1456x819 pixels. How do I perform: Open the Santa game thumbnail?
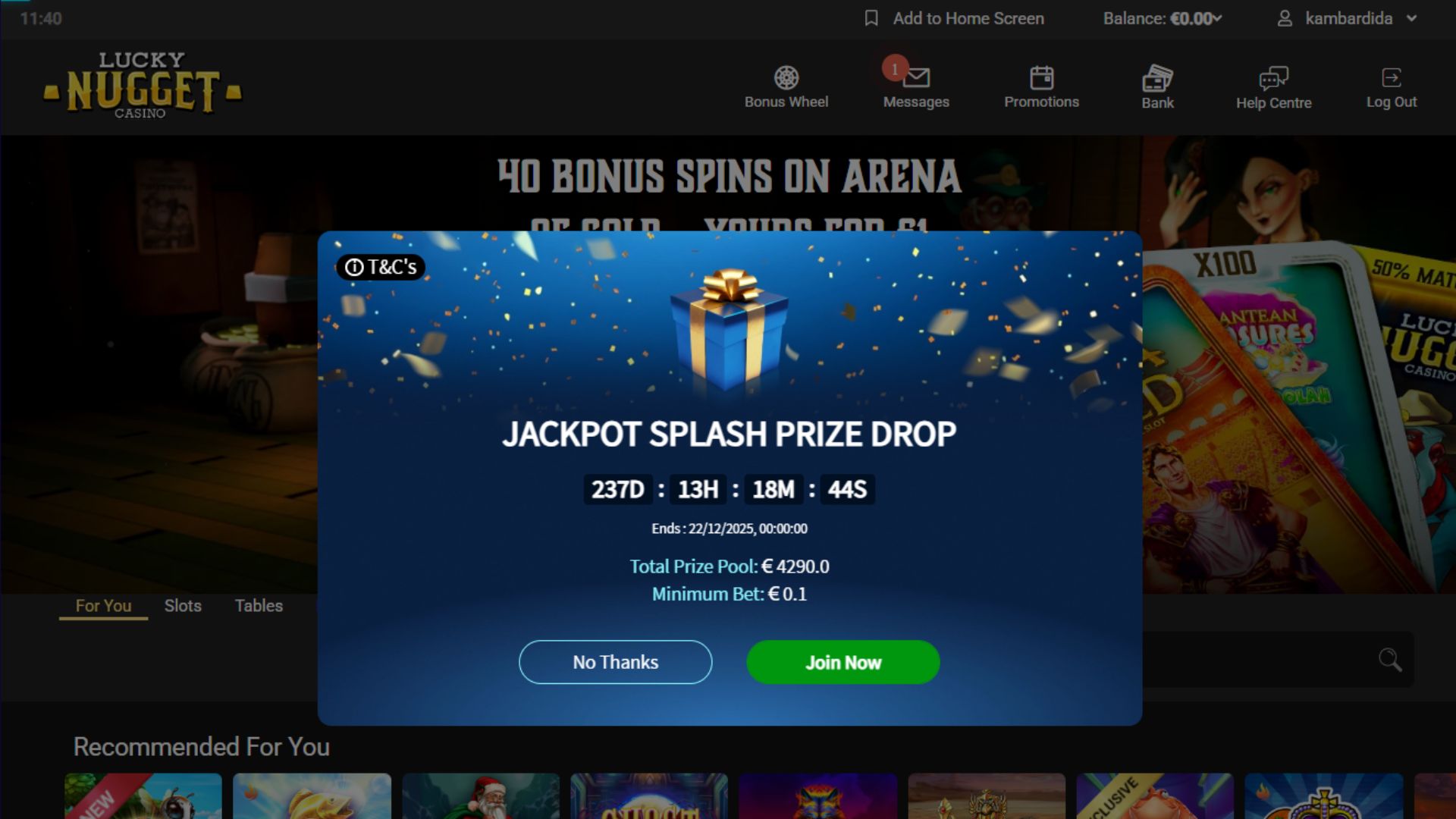[481, 796]
